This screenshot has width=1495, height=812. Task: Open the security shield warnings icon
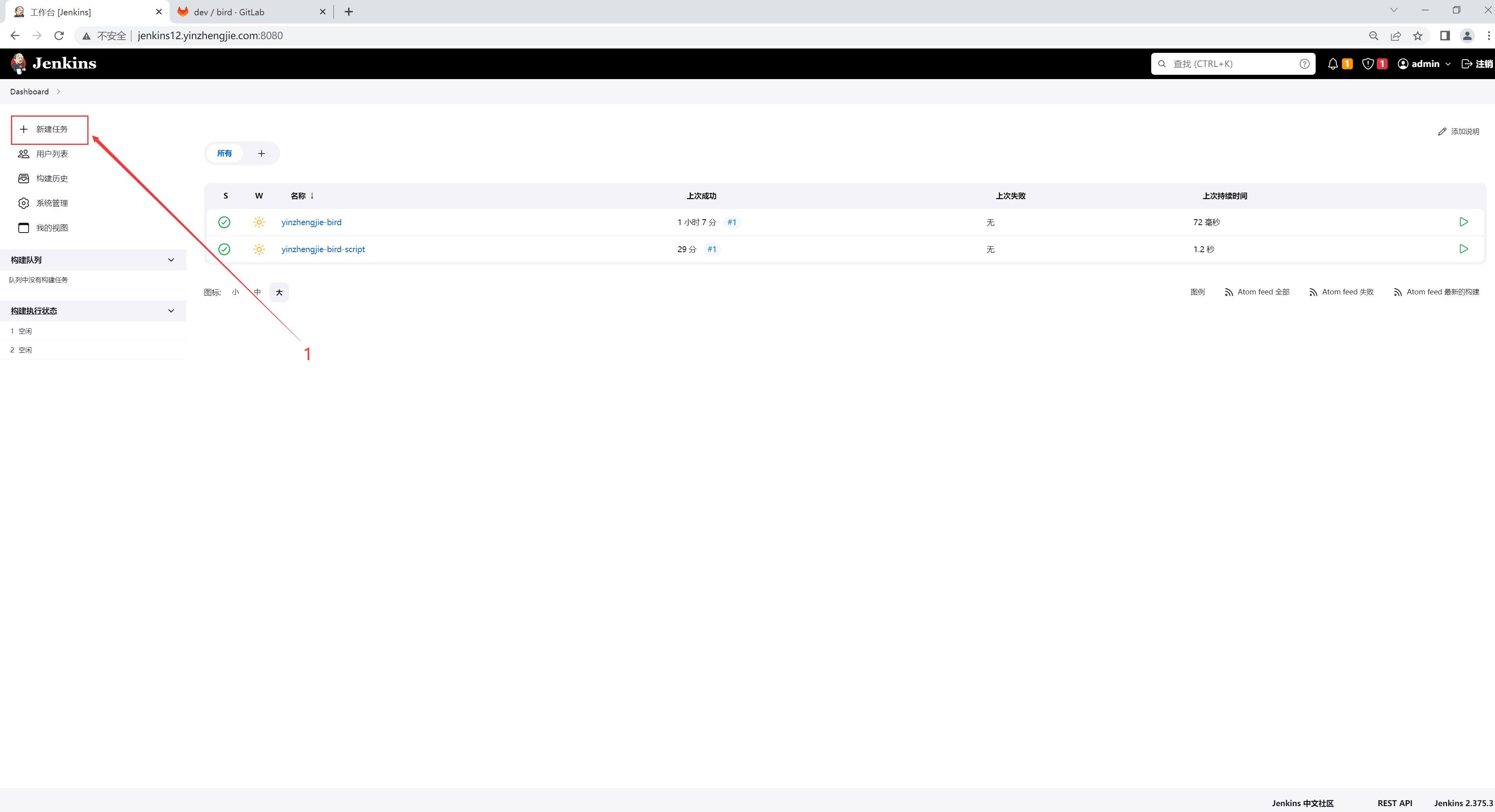coord(1368,64)
